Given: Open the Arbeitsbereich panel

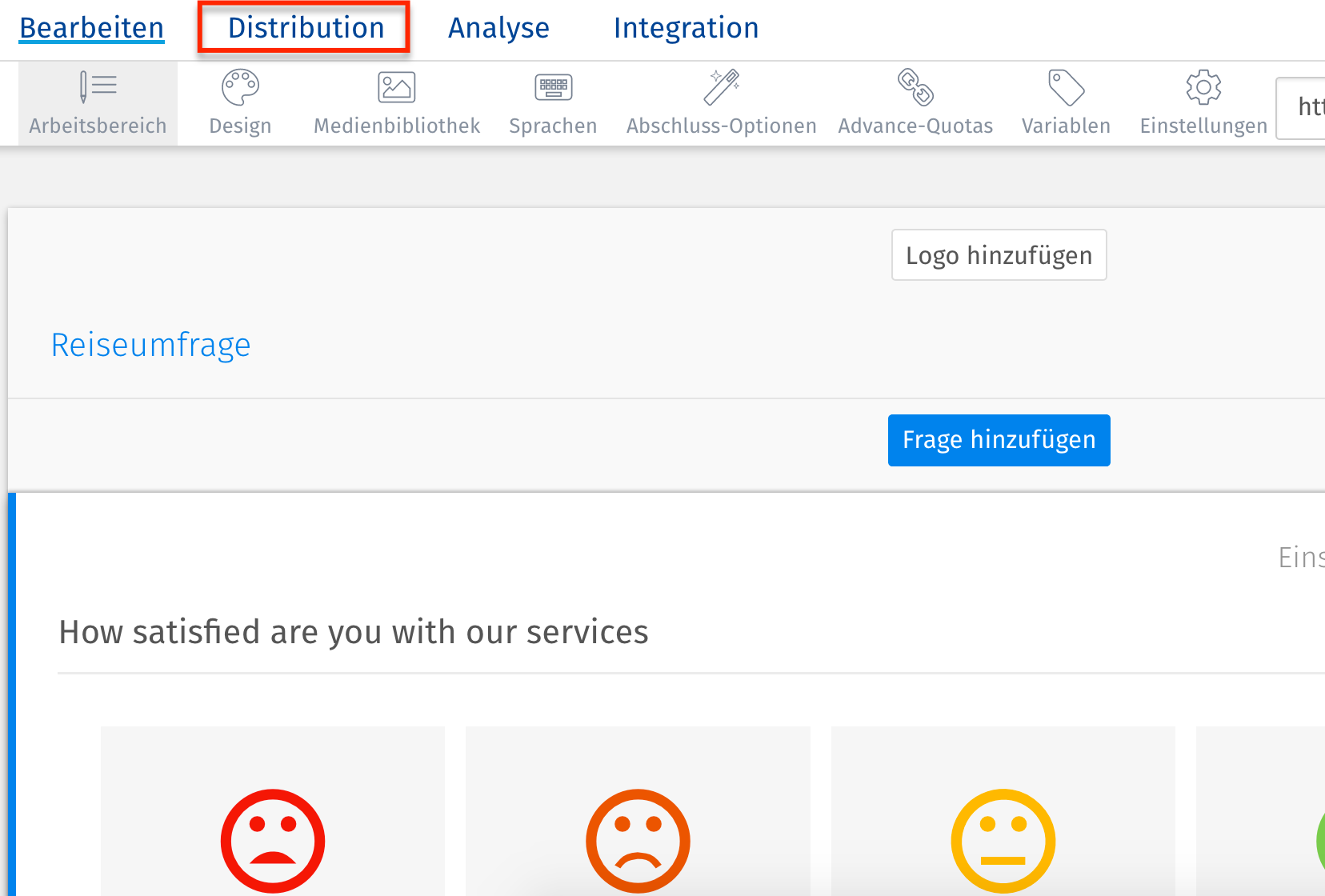Looking at the screenshot, I should [x=97, y=102].
